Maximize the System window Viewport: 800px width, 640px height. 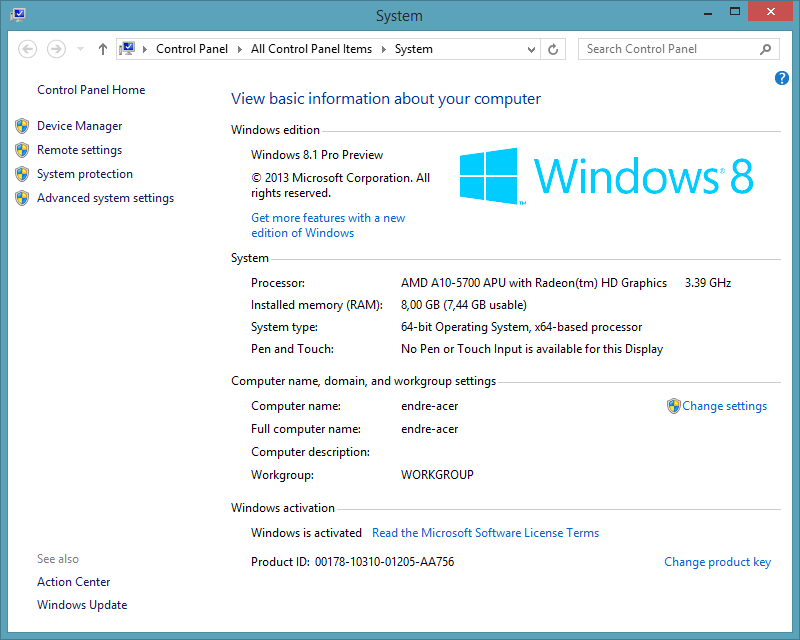(735, 12)
